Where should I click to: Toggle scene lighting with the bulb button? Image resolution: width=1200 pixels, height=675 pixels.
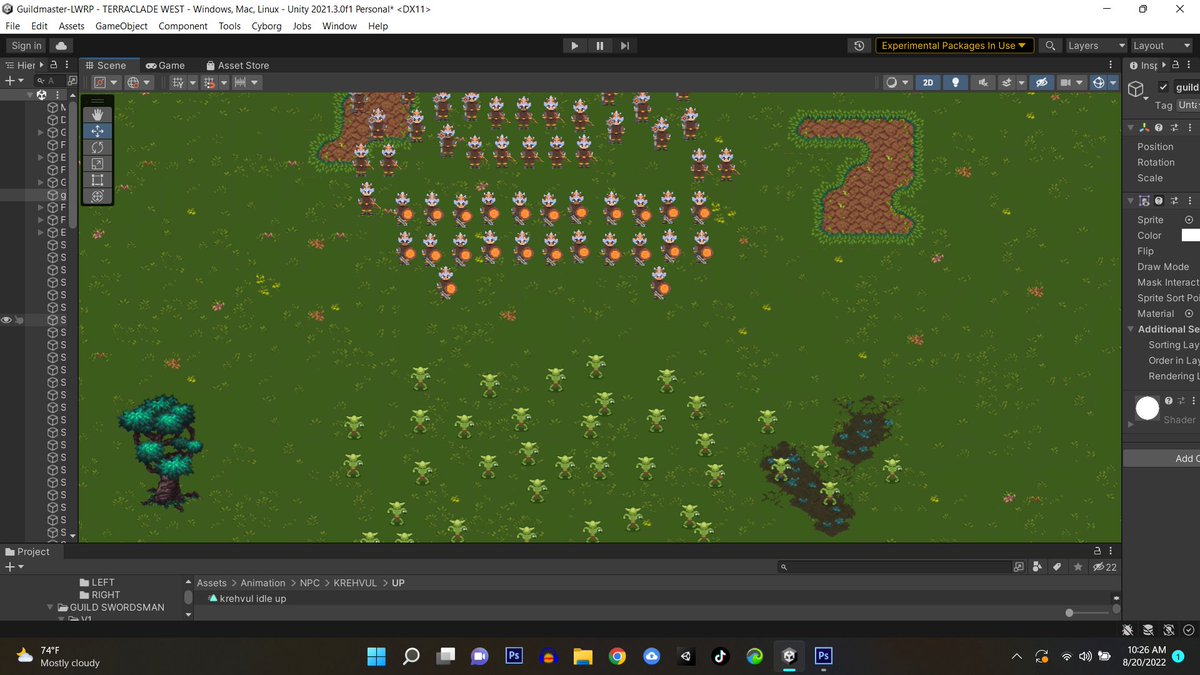click(x=955, y=83)
